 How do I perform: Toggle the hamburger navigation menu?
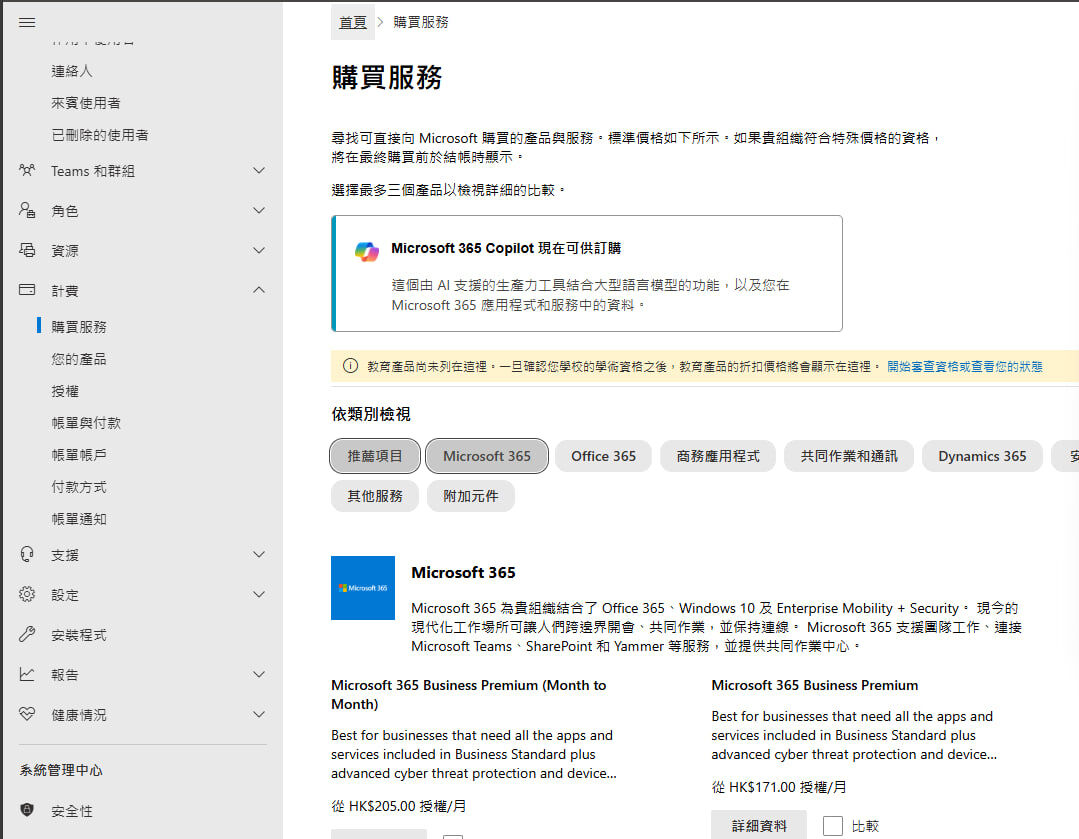click(27, 23)
